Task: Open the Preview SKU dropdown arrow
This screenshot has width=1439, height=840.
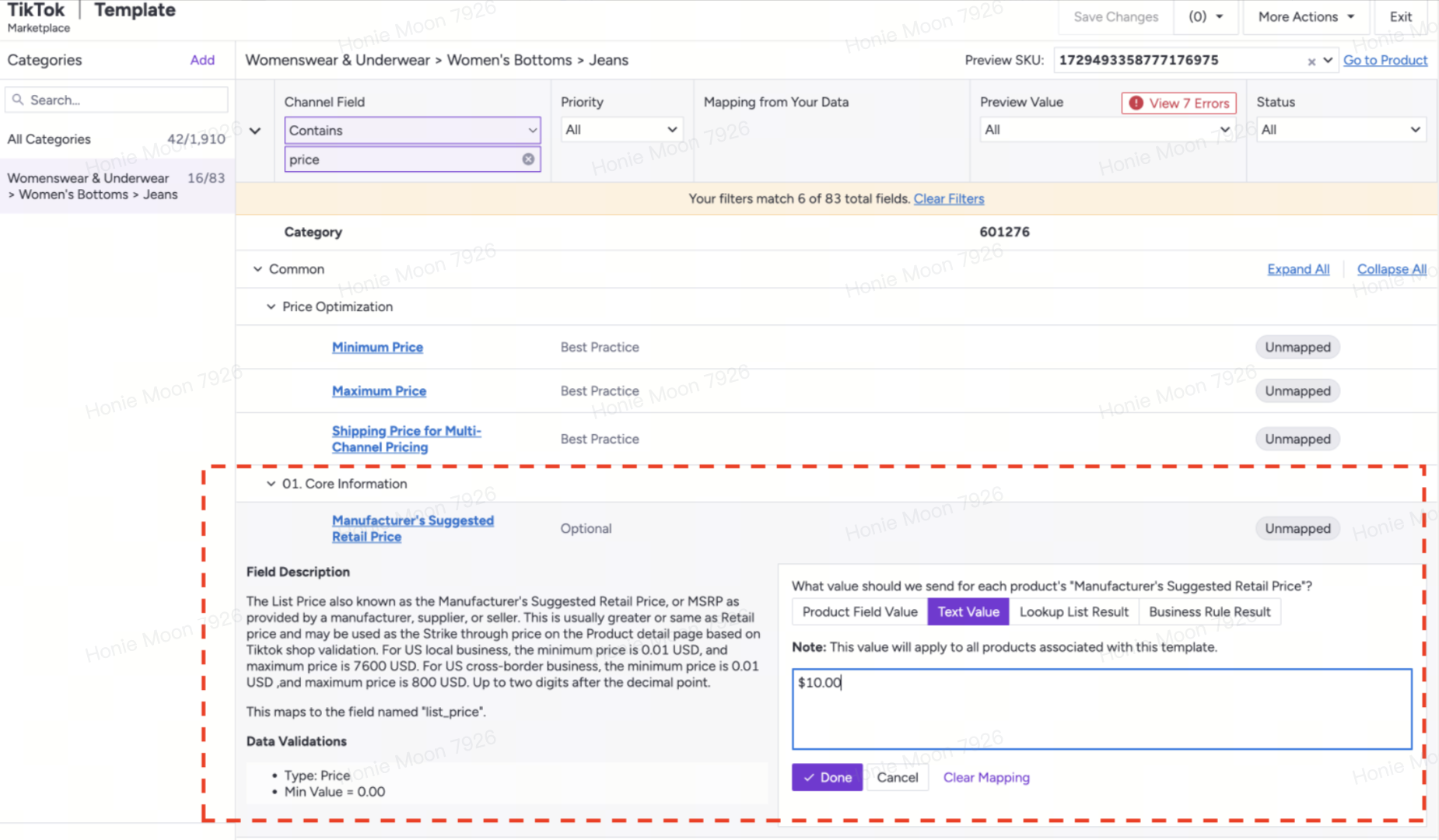Action: tap(1328, 61)
